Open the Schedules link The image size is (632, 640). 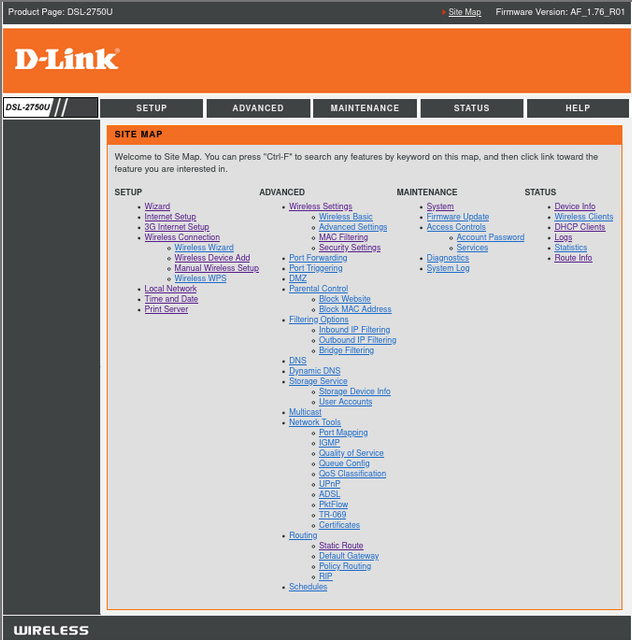(x=308, y=587)
